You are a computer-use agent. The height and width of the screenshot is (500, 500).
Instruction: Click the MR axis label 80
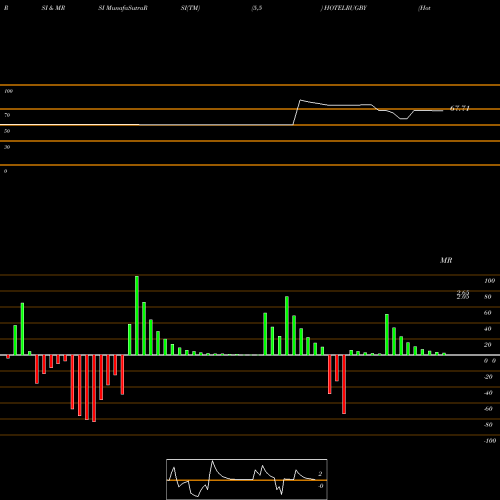[x=488, y=297]
